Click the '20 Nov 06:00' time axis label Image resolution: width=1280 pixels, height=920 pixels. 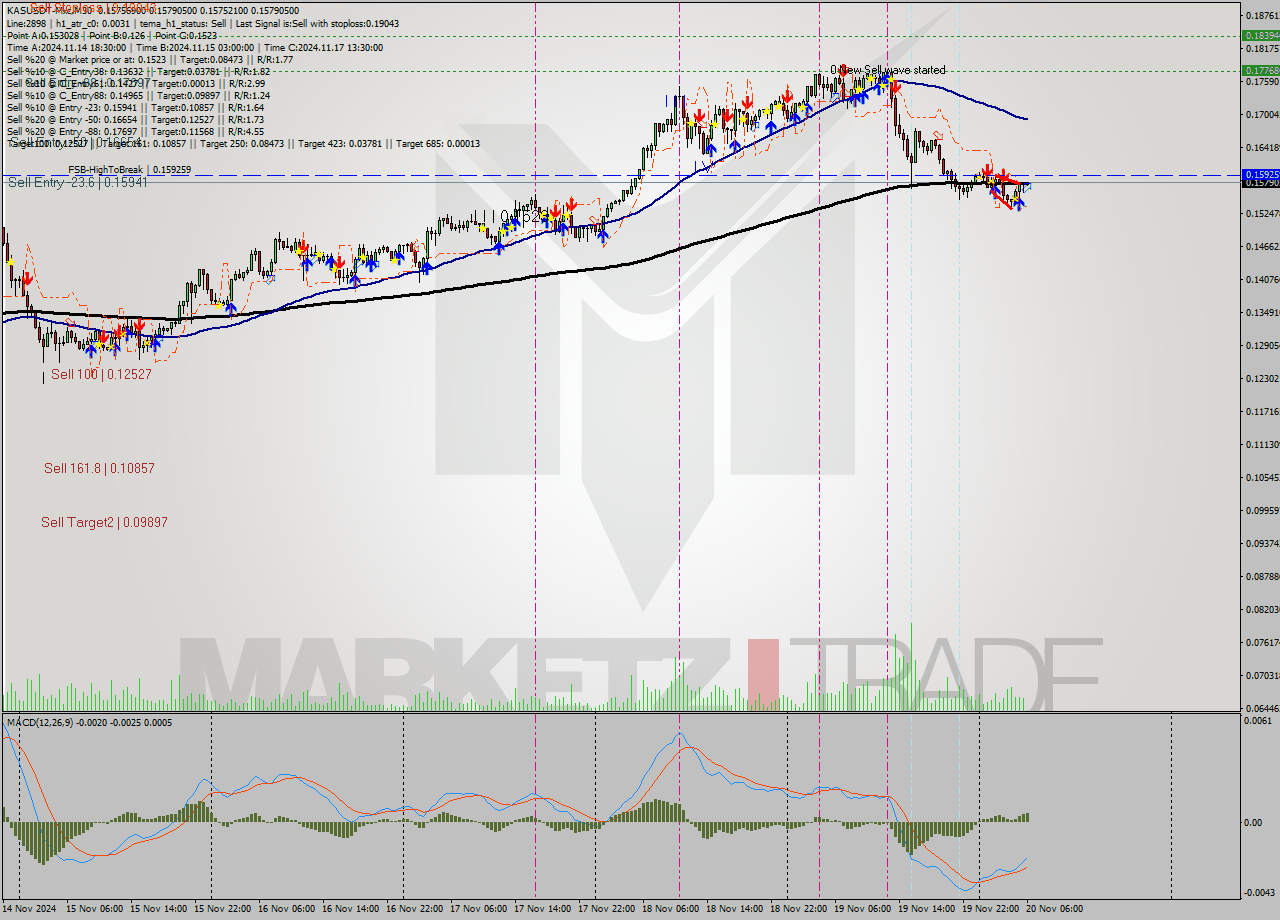coord(1056,909)
